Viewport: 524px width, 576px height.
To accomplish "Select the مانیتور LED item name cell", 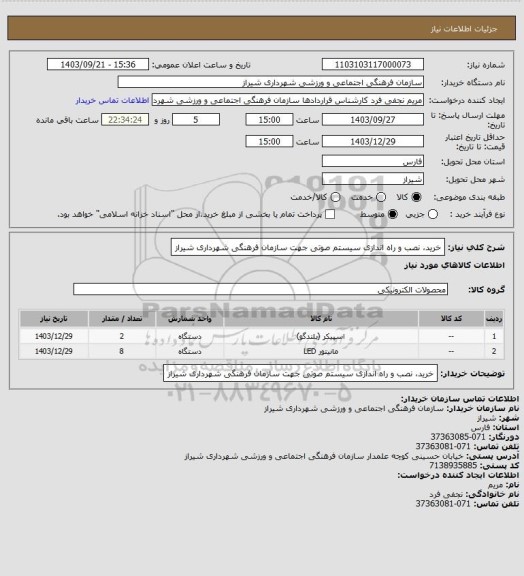I will click(x=321, y=351).
